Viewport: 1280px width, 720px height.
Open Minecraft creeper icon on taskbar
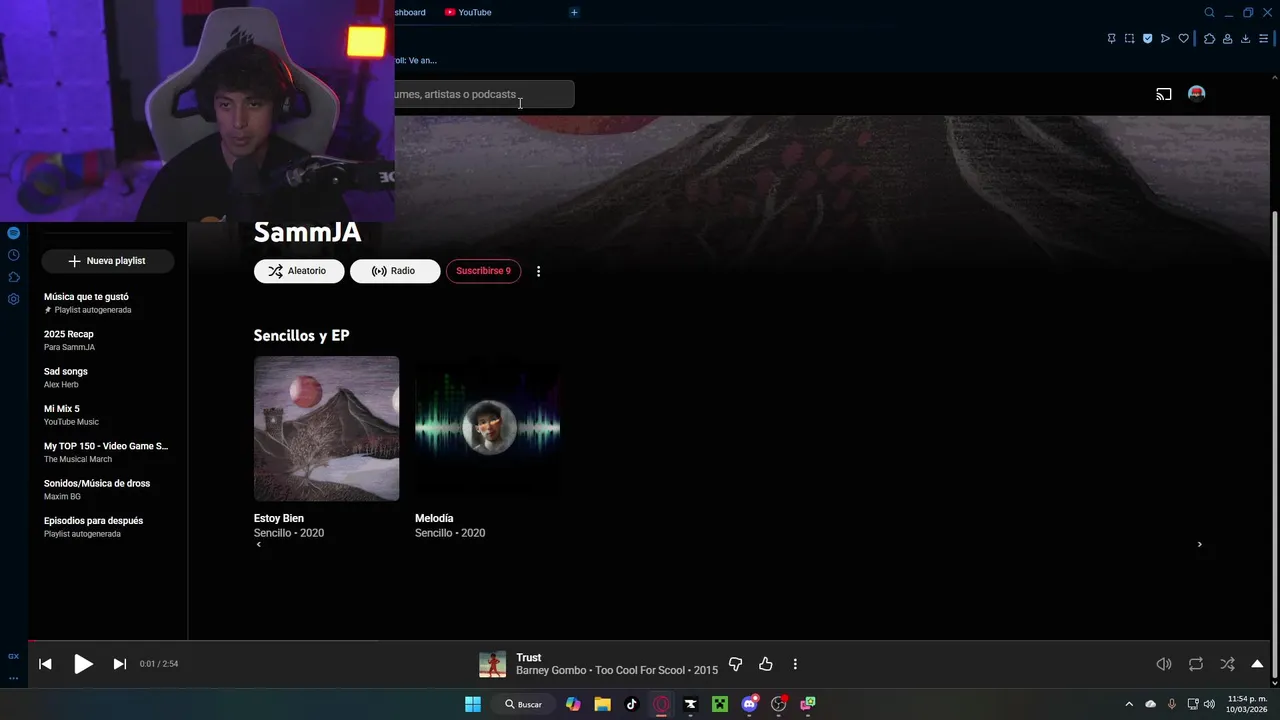pos(720,704)
